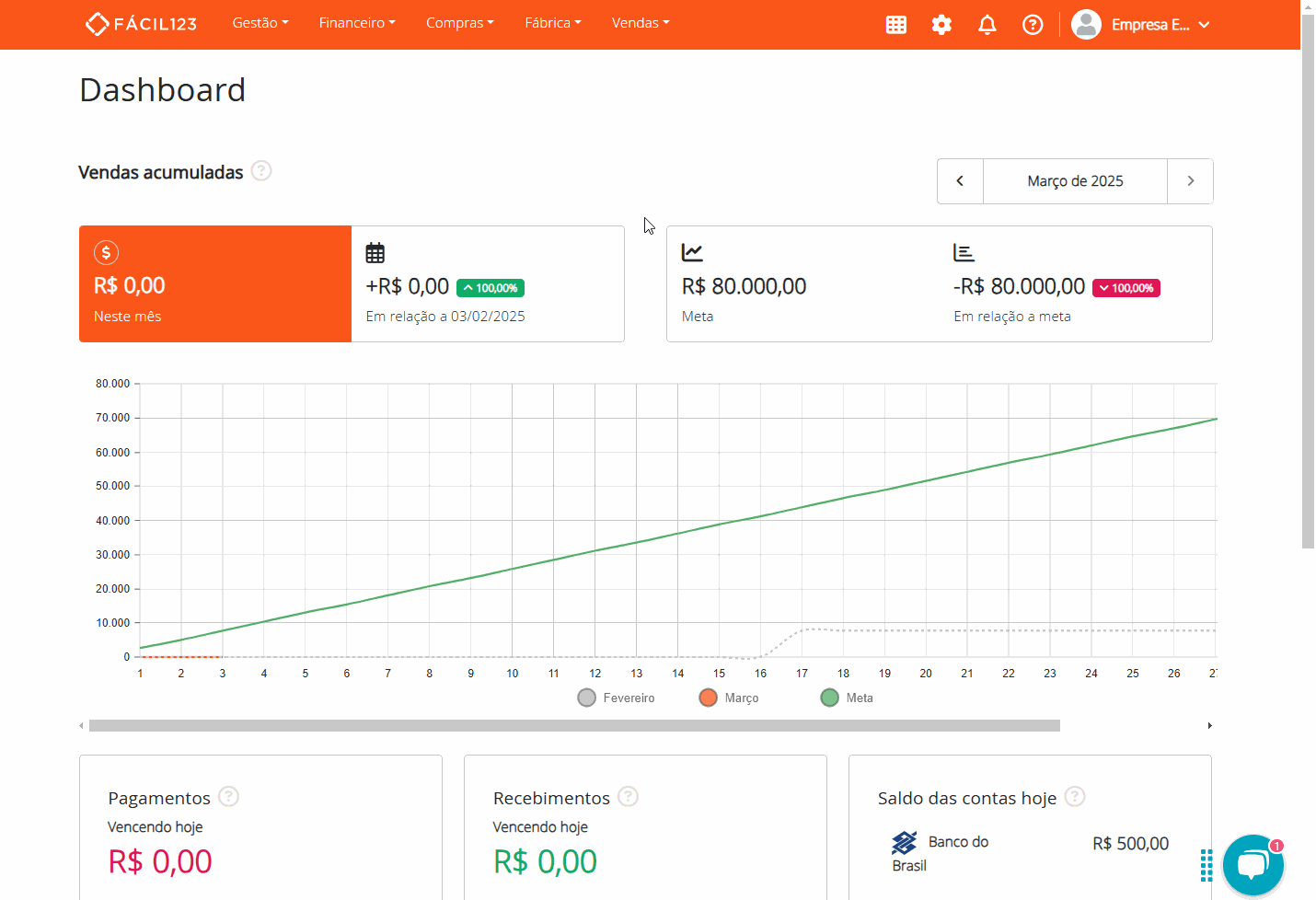This screenshot has height=900, width=1316.
Task: Open the Gestão dropdown
Action: point(260,23)
